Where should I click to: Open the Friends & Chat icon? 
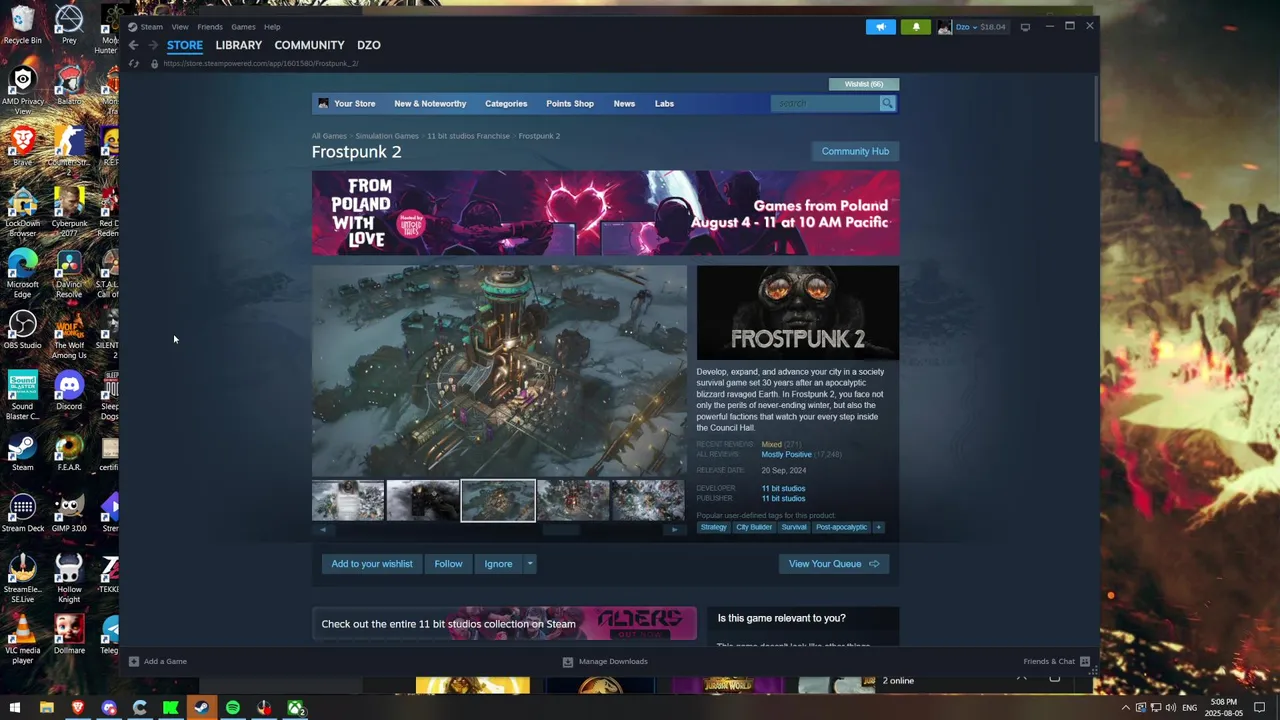click(1084, 661)
